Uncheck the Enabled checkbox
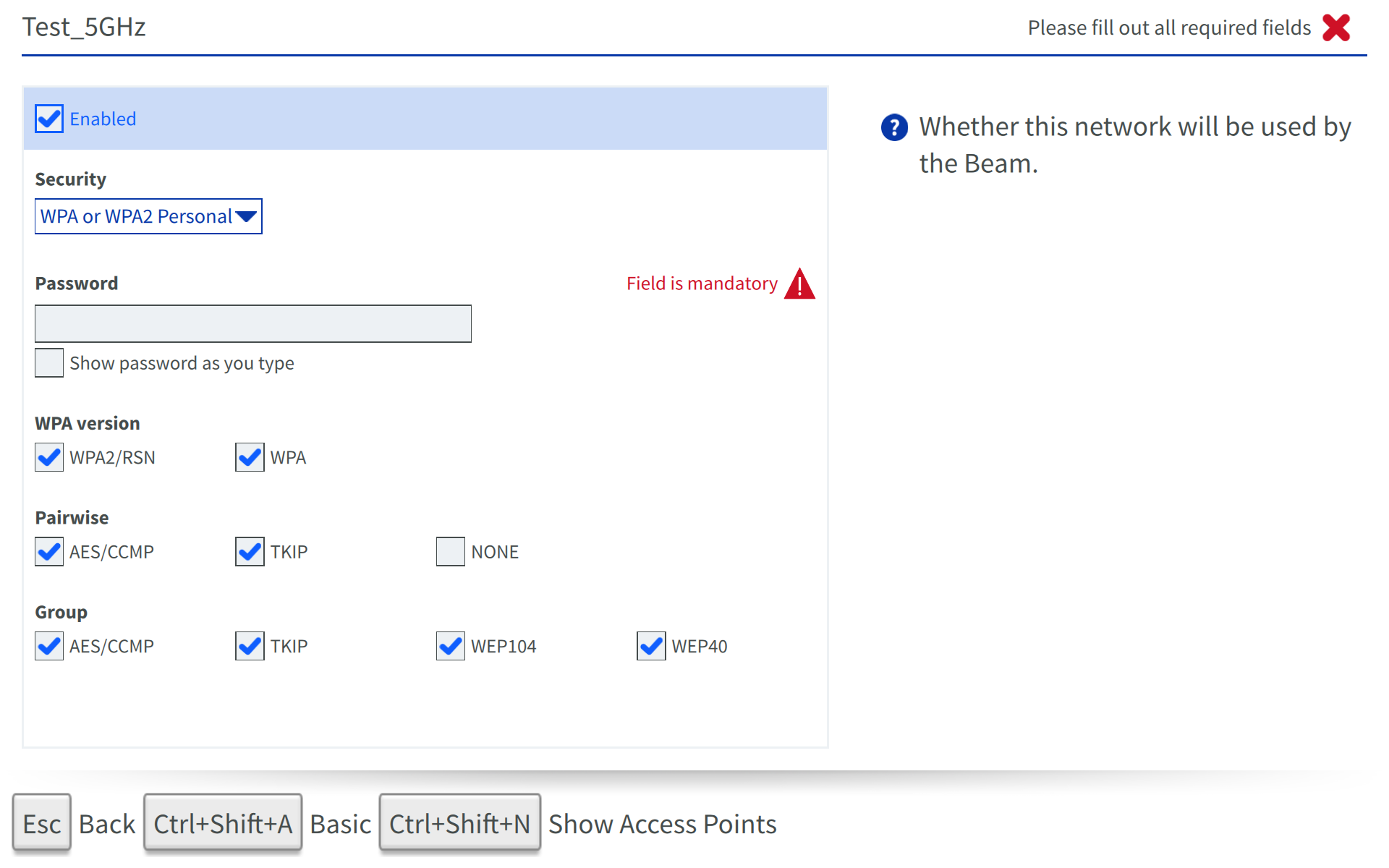1389x868 pixels. (49, 119)
